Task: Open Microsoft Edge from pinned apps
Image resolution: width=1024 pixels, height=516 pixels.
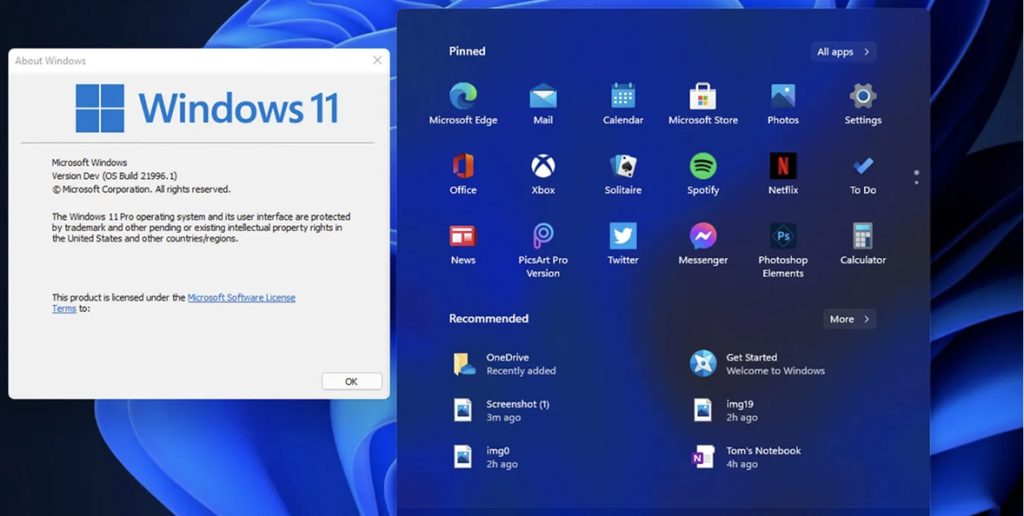Action: (x=463, y=103)
